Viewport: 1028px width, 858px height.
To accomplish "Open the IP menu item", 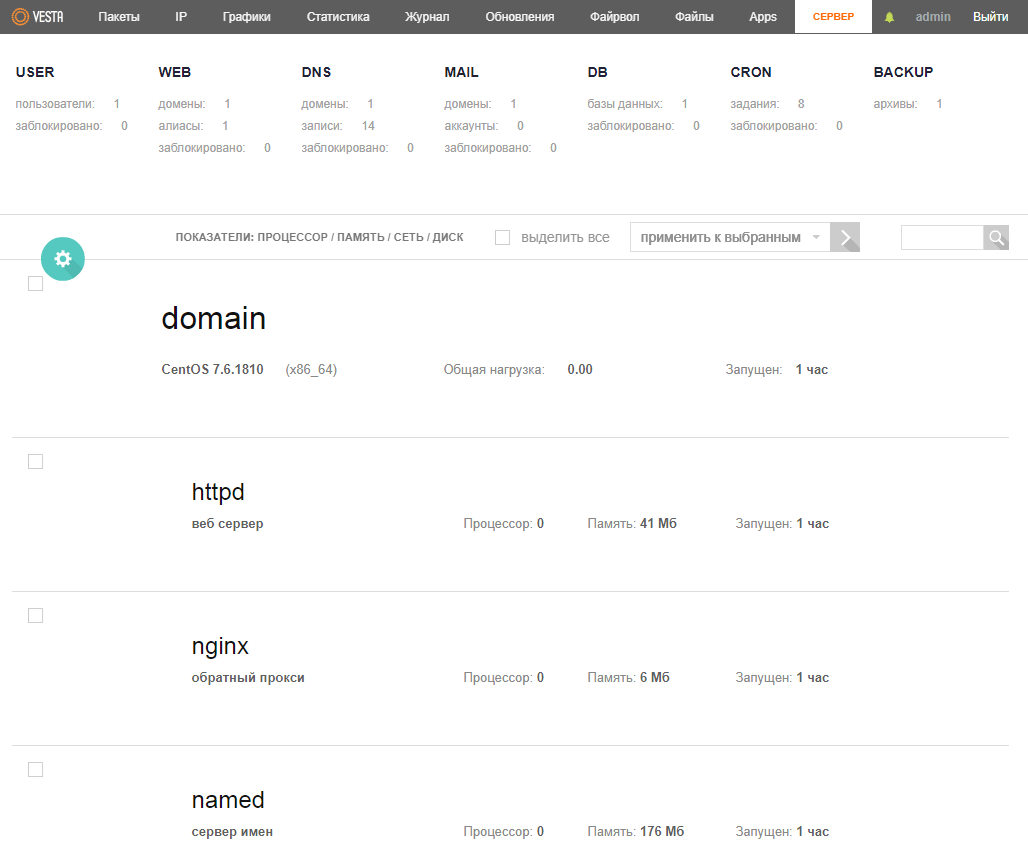I will 181,17.
